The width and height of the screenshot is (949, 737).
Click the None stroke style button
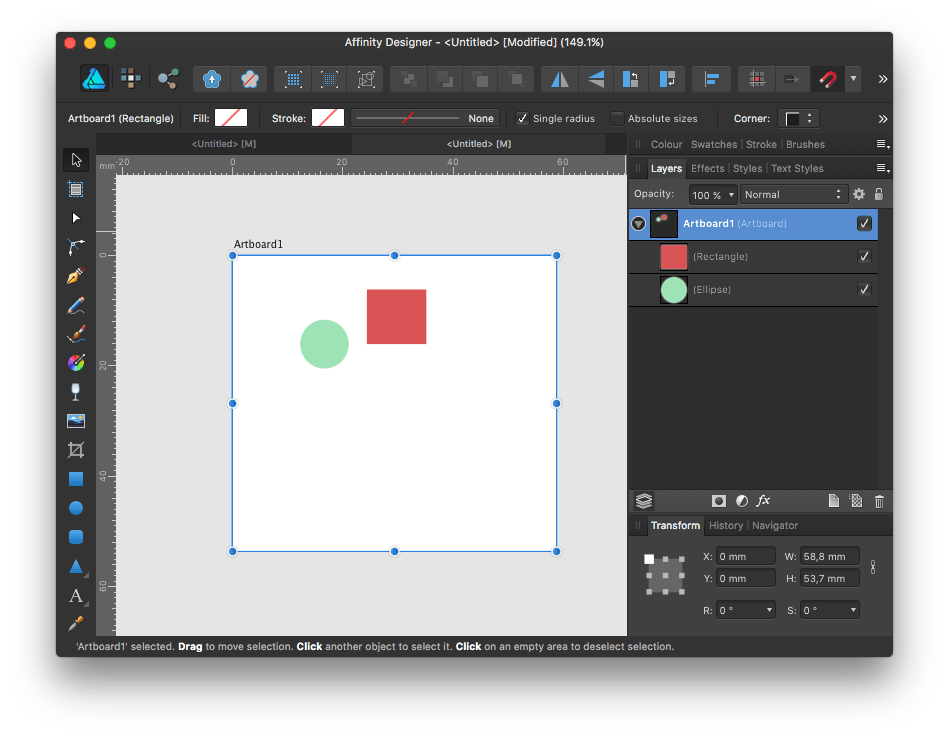click(x=481, y=117)
